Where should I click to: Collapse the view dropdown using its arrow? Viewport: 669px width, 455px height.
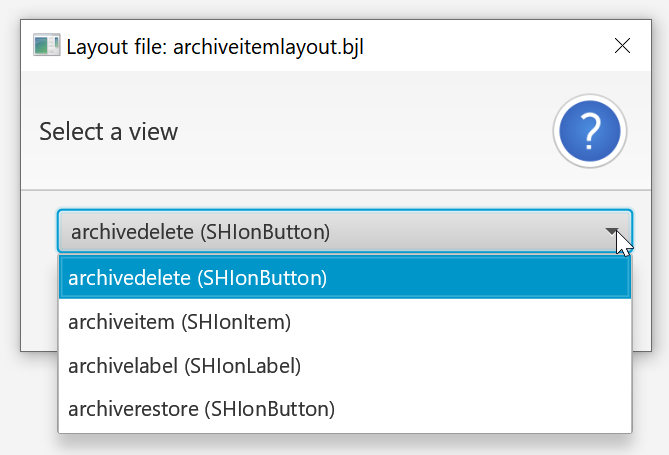(612, 231)
